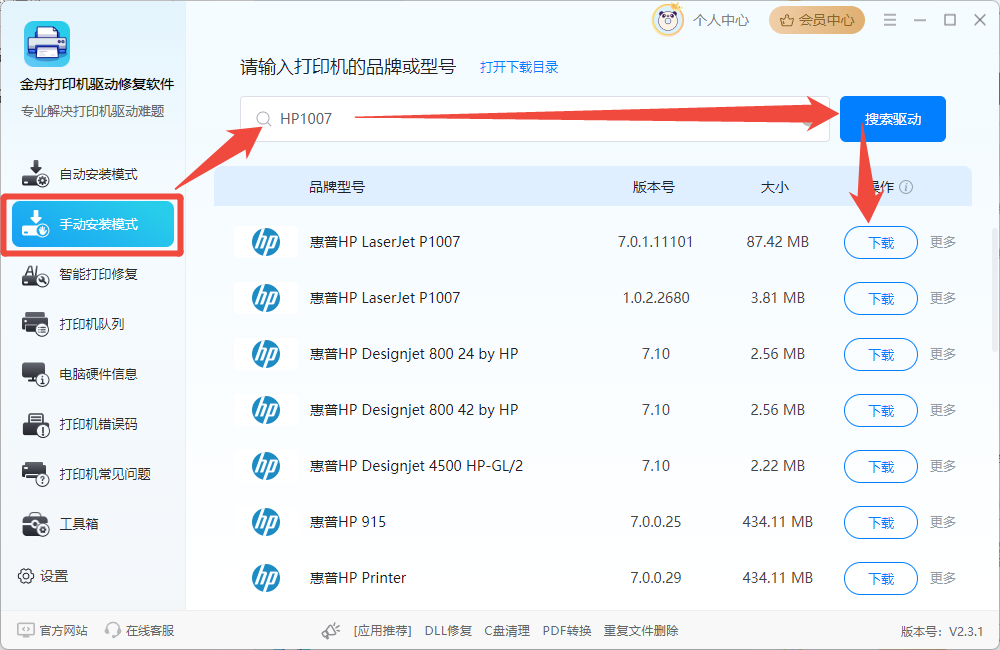Click the 搜索驱动 button
This screenshot has height=650, width=1000.
[893, 119]
